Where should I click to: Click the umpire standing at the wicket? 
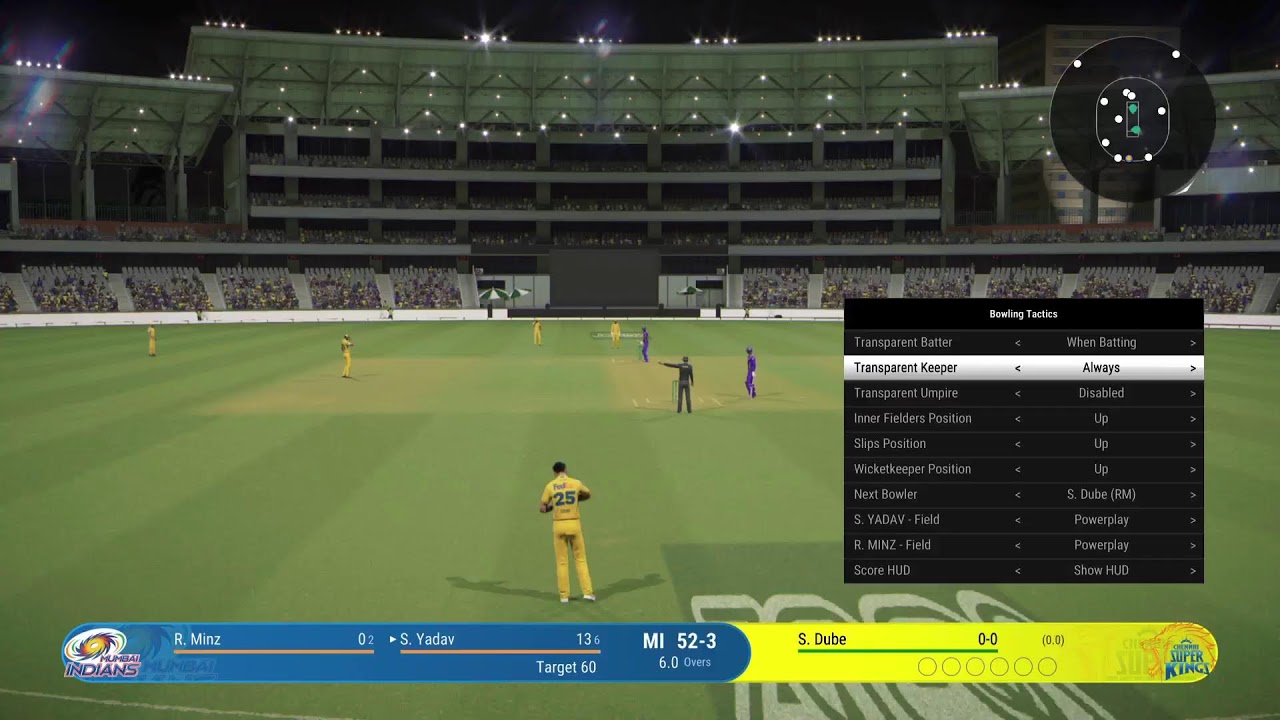point(682,384)
